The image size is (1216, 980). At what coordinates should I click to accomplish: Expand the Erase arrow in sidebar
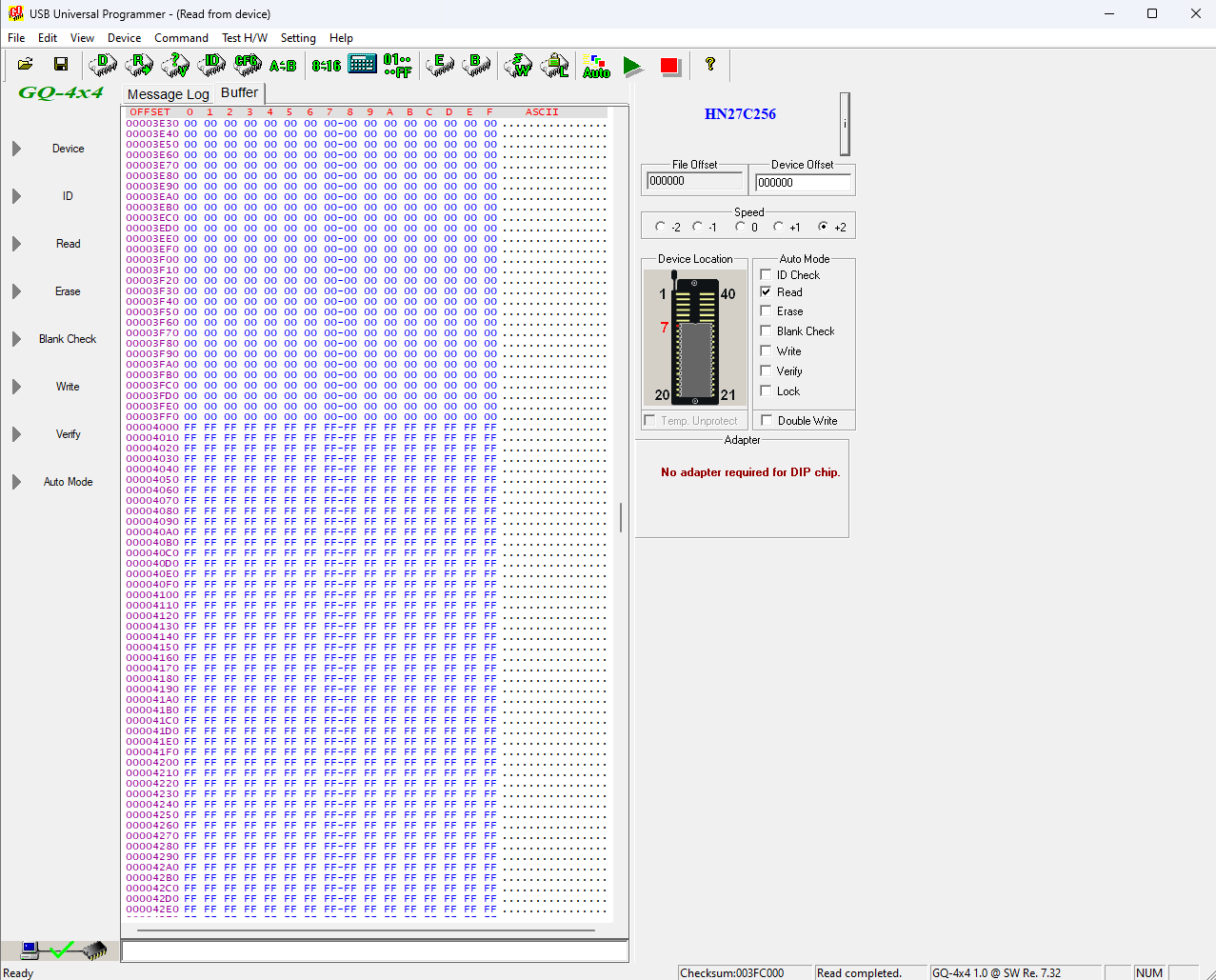tap(16, 291)
